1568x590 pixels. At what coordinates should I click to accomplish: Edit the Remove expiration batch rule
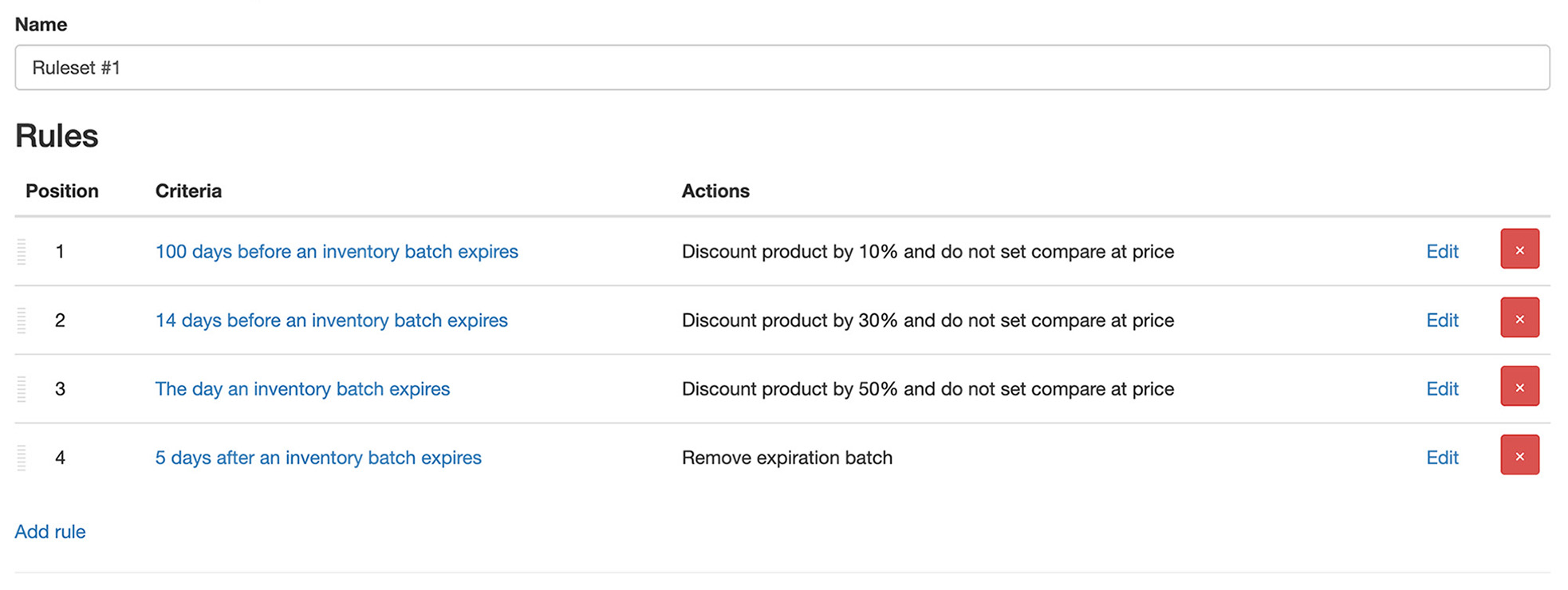[x=1442, y=458]
